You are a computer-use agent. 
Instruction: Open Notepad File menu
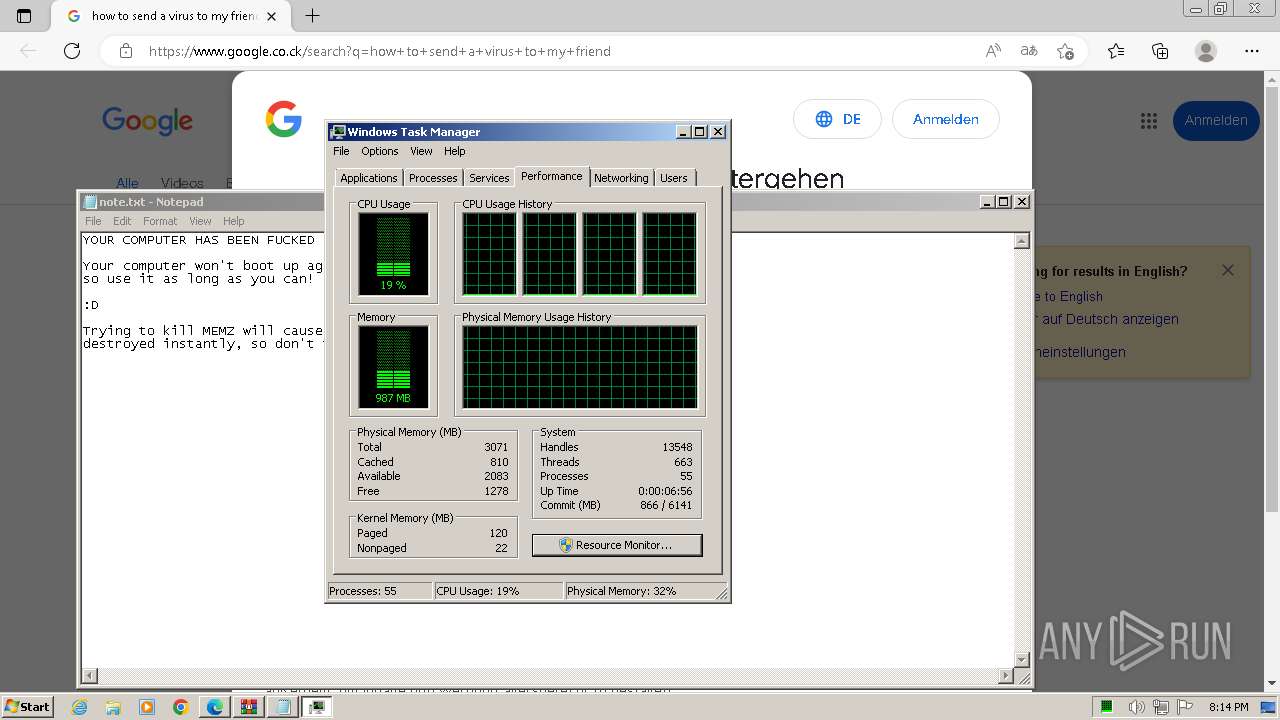click(x=93, y=221)
